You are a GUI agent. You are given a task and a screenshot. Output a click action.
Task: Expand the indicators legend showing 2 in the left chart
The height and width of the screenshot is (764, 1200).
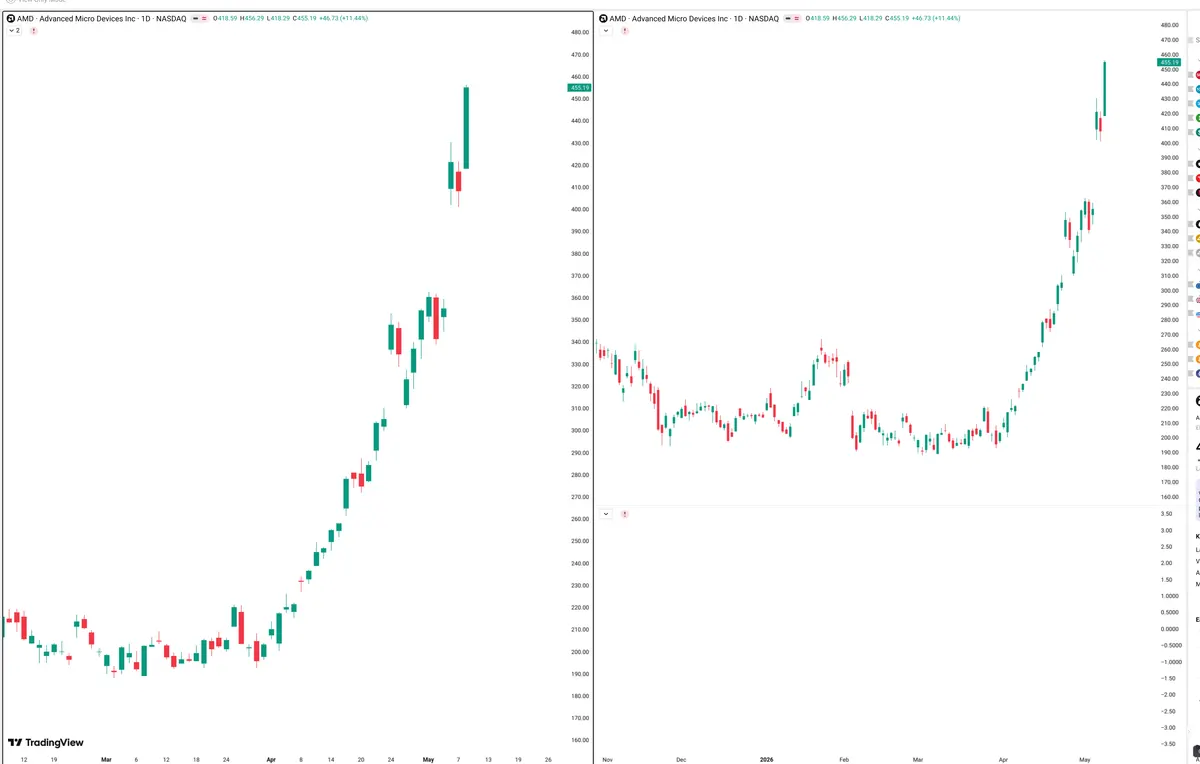point(14,31)
